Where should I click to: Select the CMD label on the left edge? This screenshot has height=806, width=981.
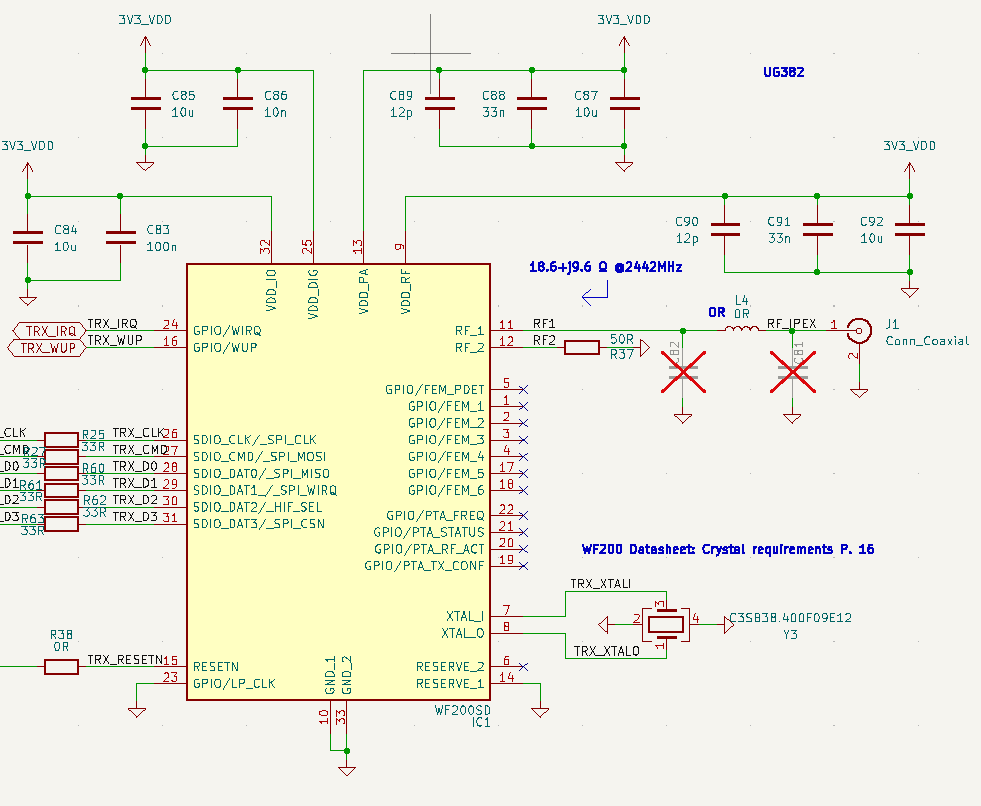(15, 450)
